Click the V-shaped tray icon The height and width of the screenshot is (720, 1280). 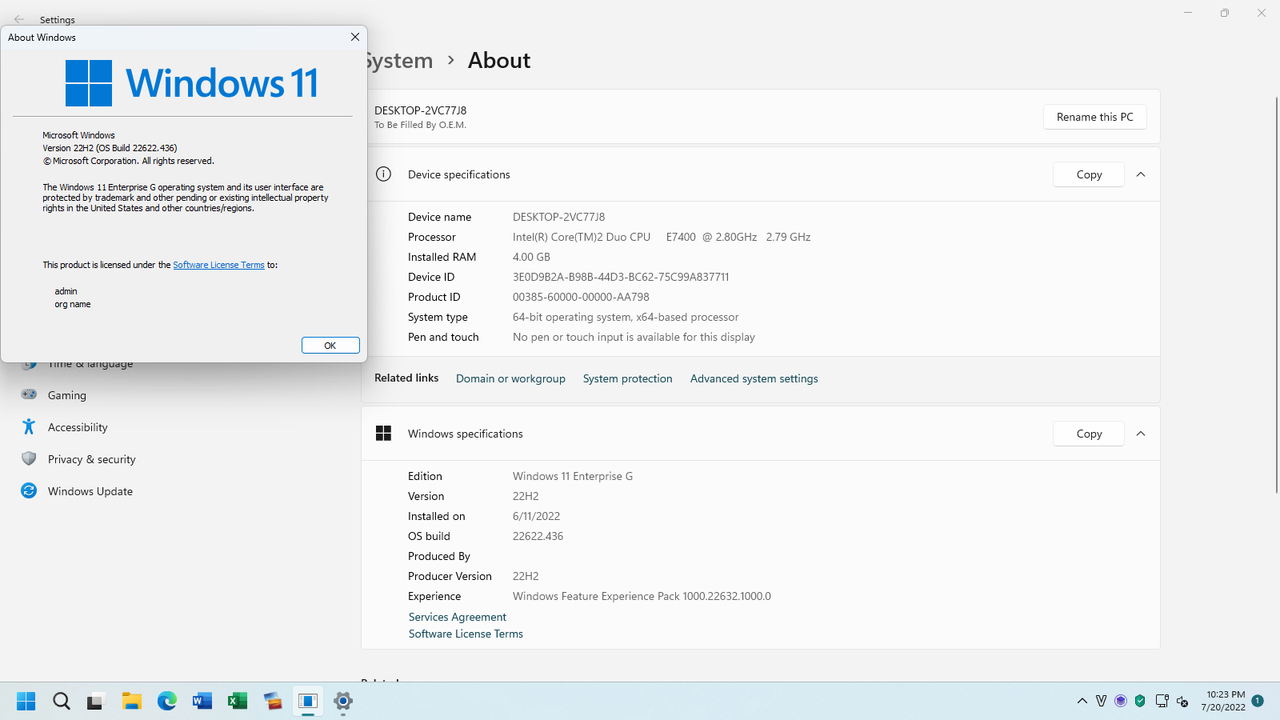1101,701
